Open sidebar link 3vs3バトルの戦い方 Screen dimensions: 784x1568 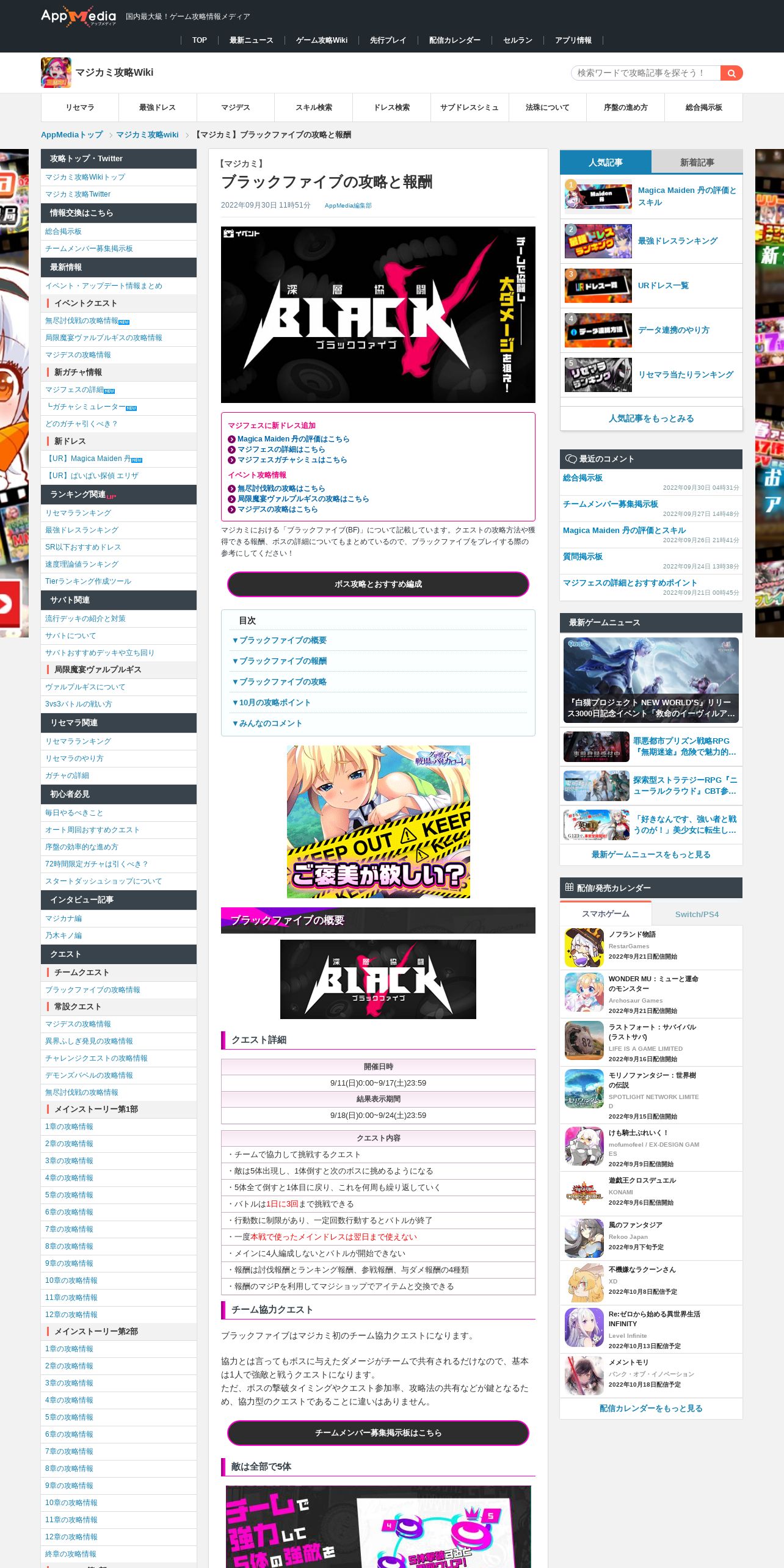[x=78, y=704]
